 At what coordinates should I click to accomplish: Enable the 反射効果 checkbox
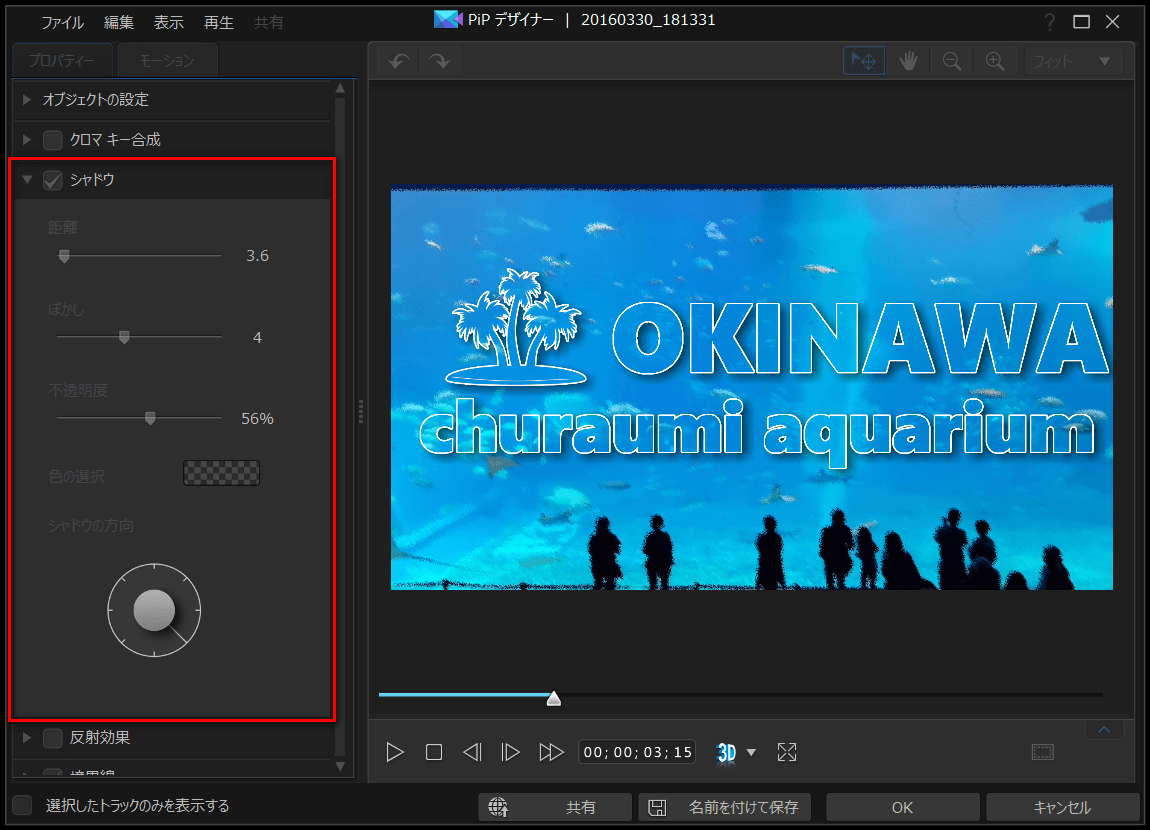(x=53, y=738)
